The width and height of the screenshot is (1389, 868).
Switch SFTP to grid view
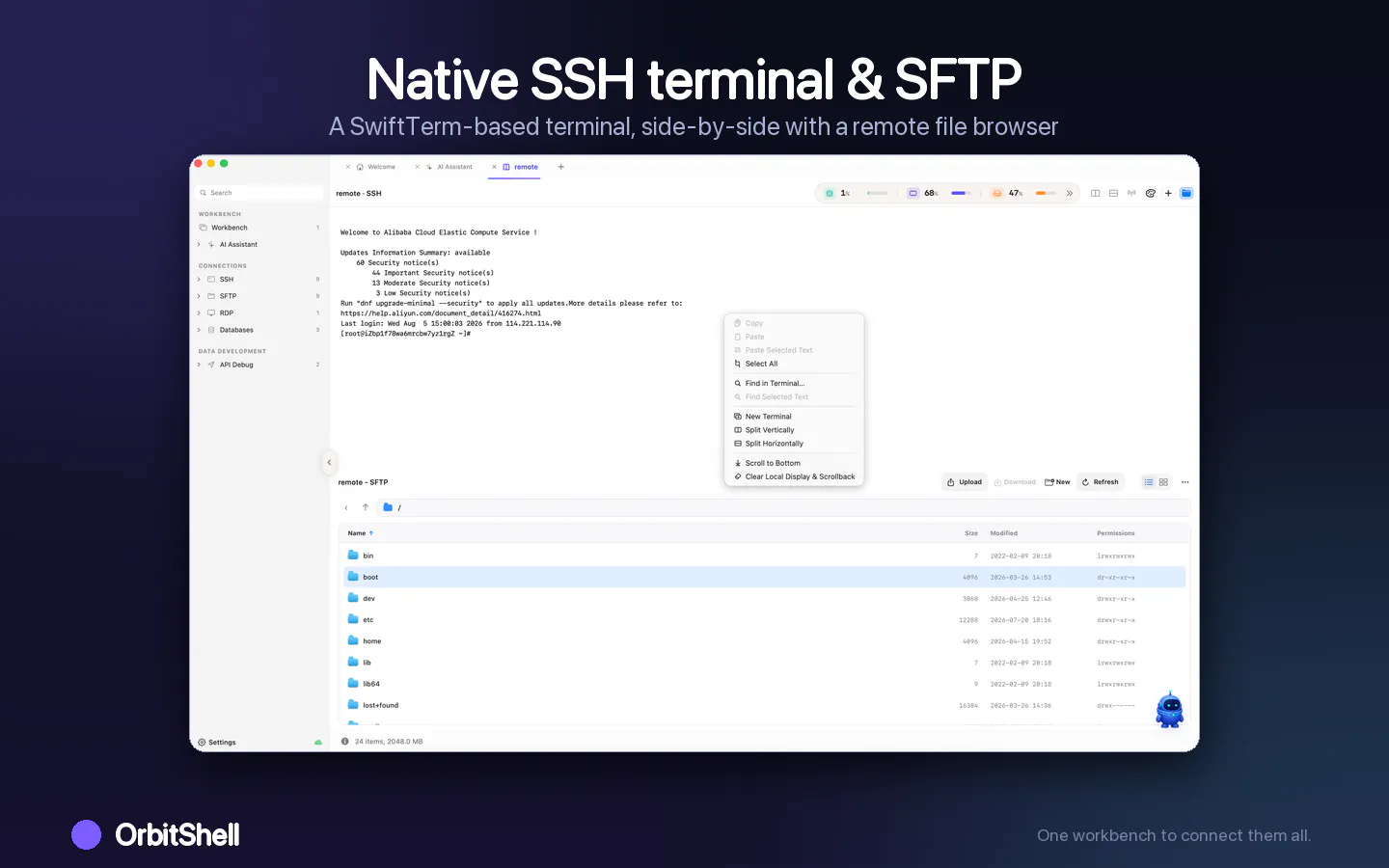(1163, 482)
